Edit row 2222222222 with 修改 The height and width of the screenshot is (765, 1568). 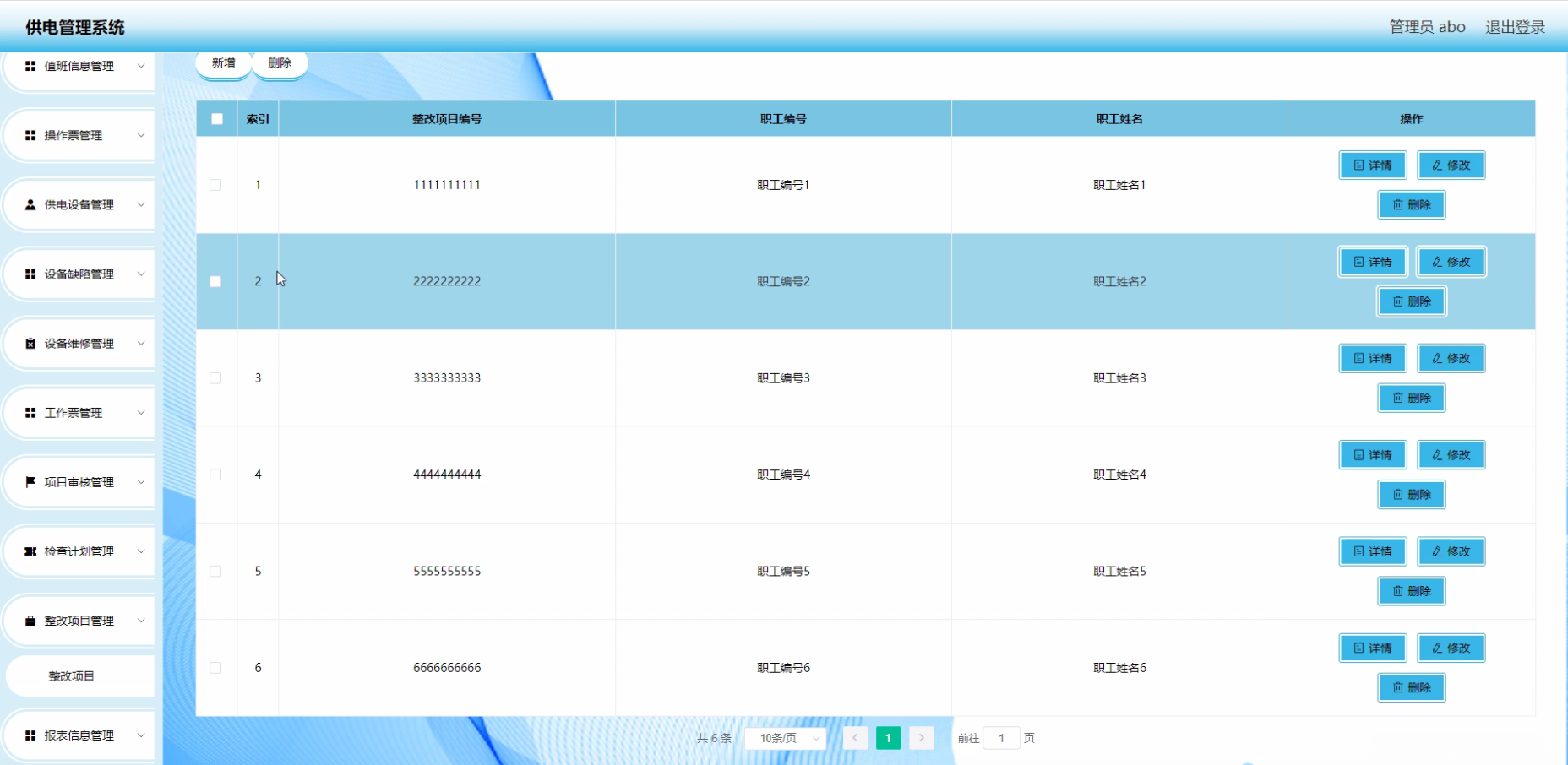click(x=1451, y=262)
